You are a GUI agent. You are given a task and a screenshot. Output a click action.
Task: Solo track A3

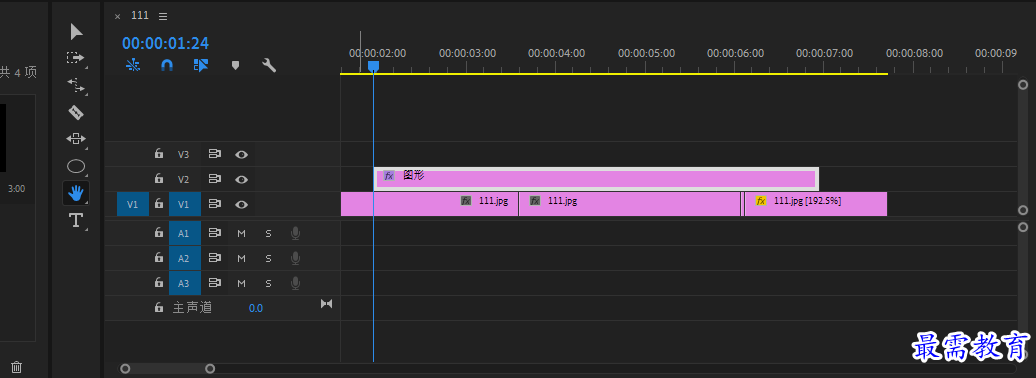coord(268,284)
